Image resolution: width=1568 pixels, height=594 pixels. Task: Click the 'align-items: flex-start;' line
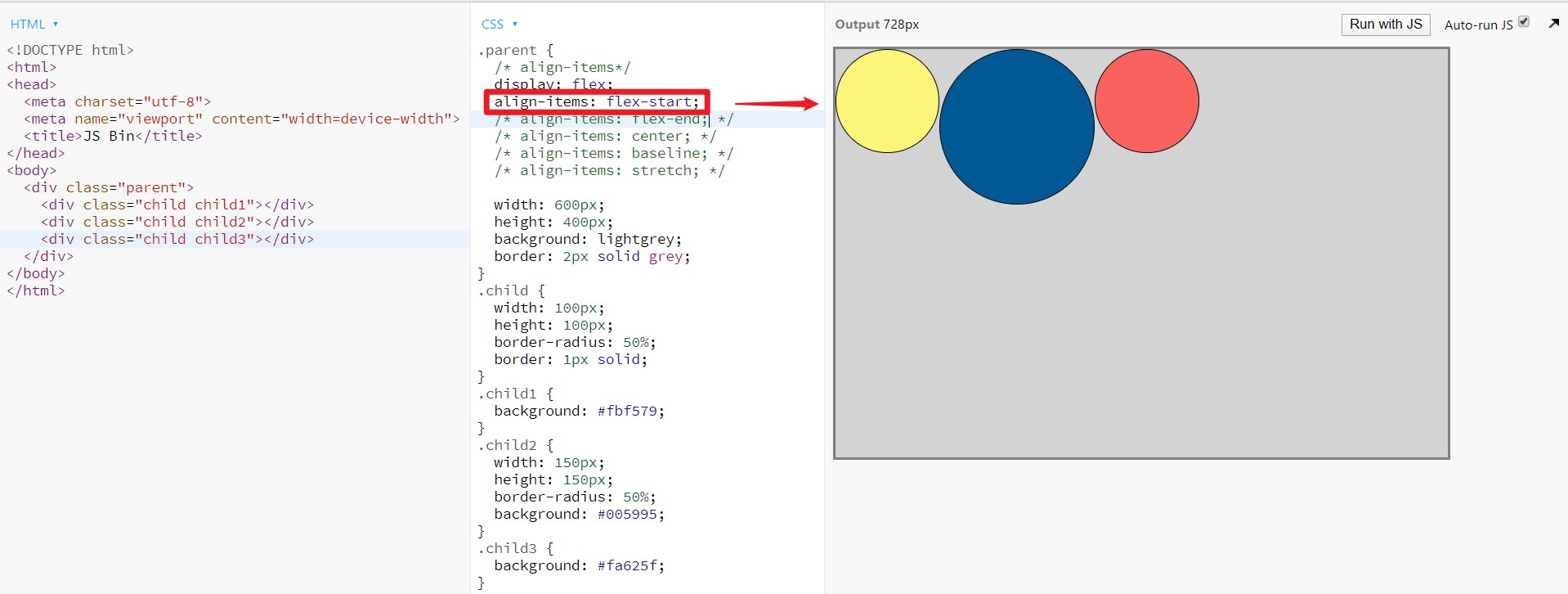(597, 101)
